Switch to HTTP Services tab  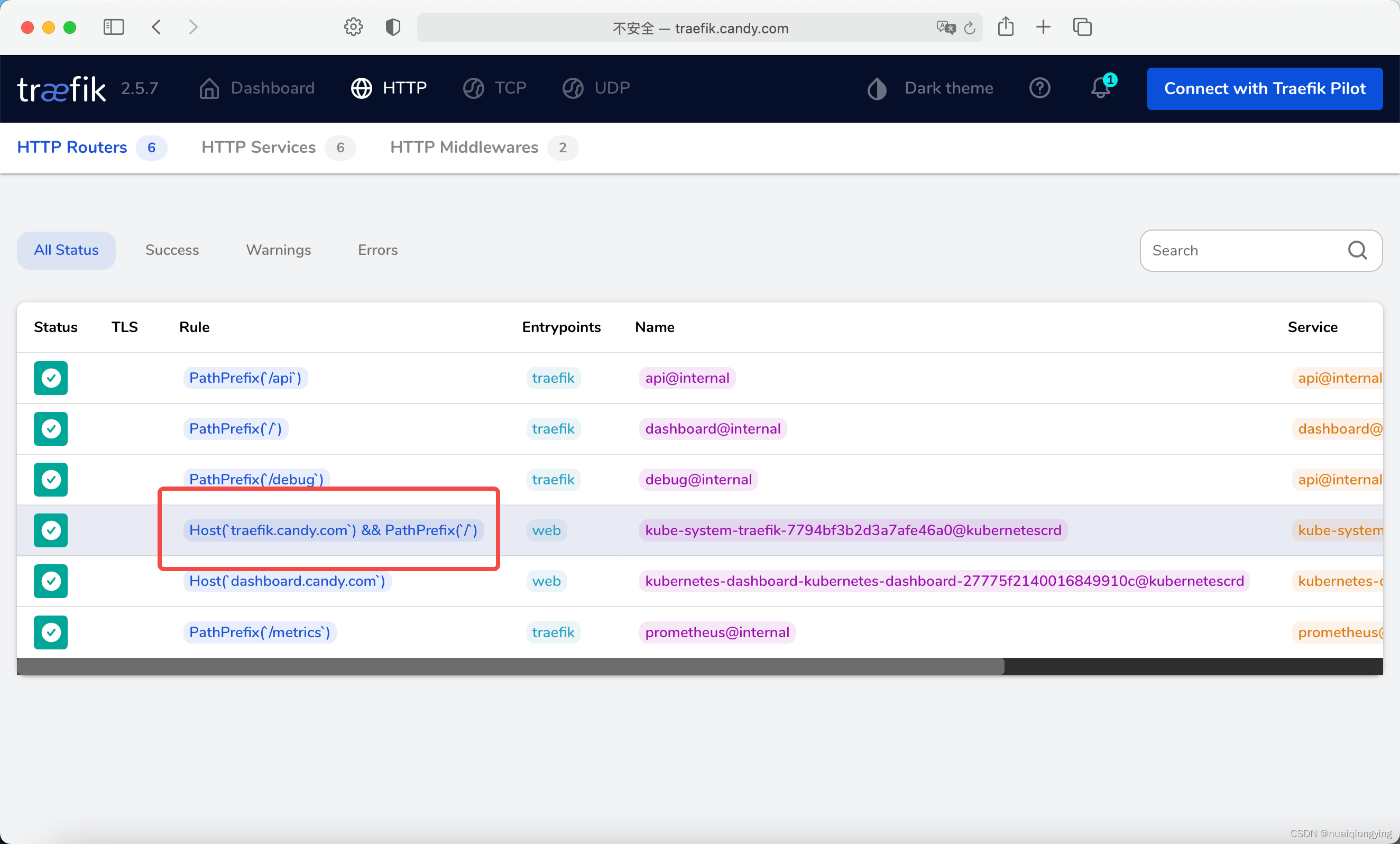pyautogui.click(x=279, y=147)
